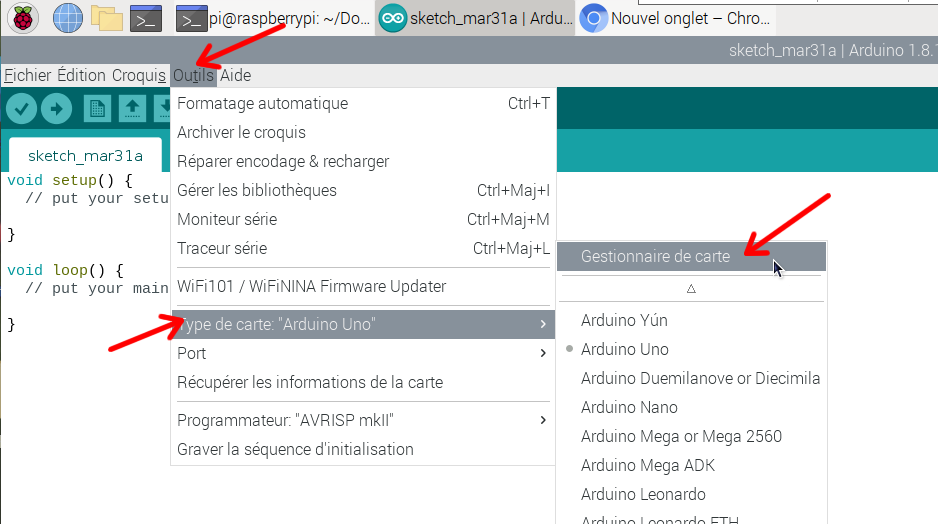Screen dimensions: 938x524
Task: Select the sketch_mar31a editor tab
Action: [86, 156]
